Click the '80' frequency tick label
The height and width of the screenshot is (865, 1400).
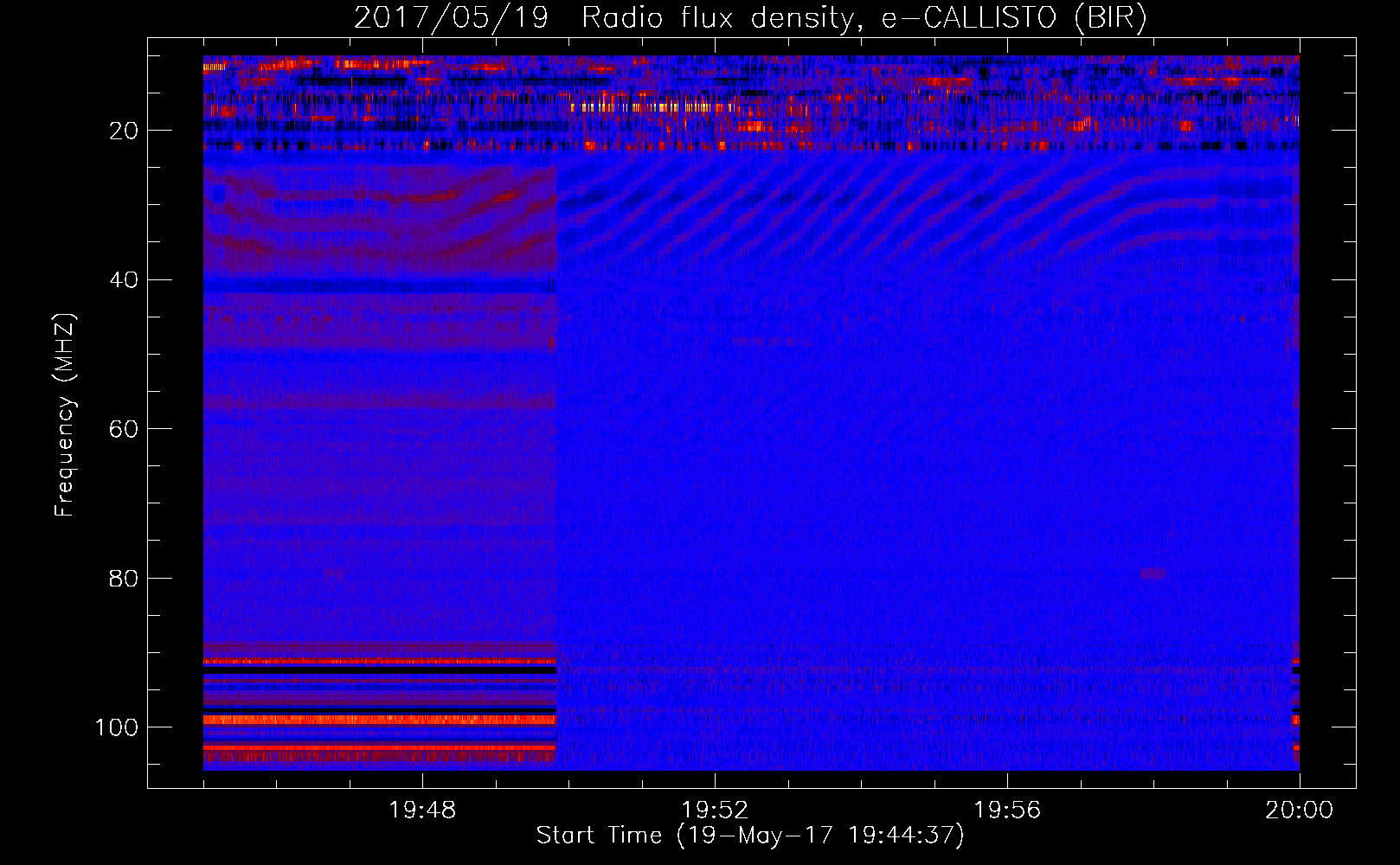pyautogui.click(x=124, y=578)
